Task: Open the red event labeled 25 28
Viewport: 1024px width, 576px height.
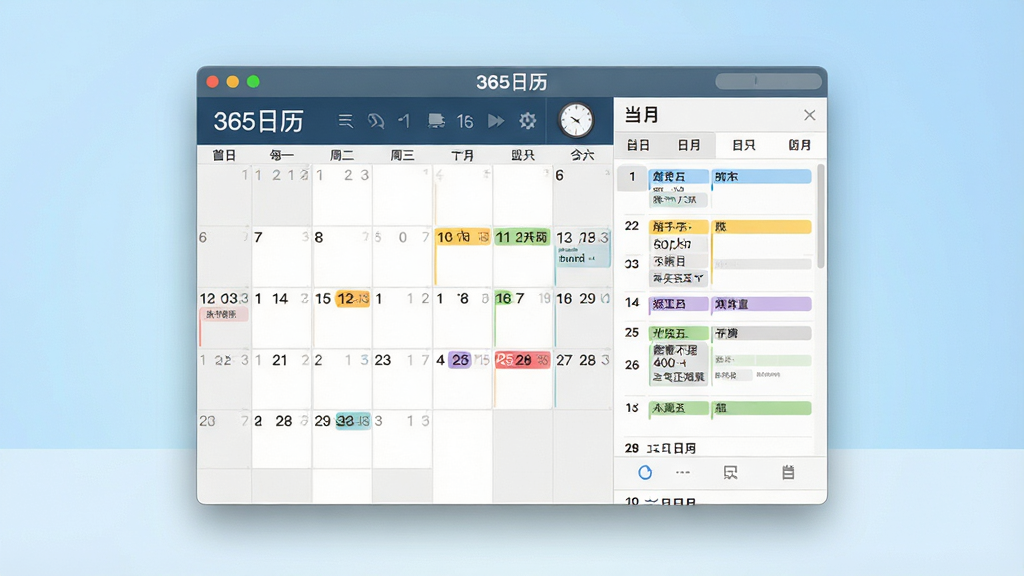Action: pyautogui.click(x=522, y=360)
